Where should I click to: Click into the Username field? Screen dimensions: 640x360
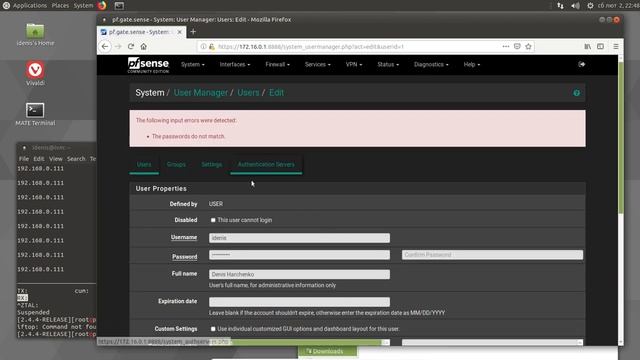point(299,238)
